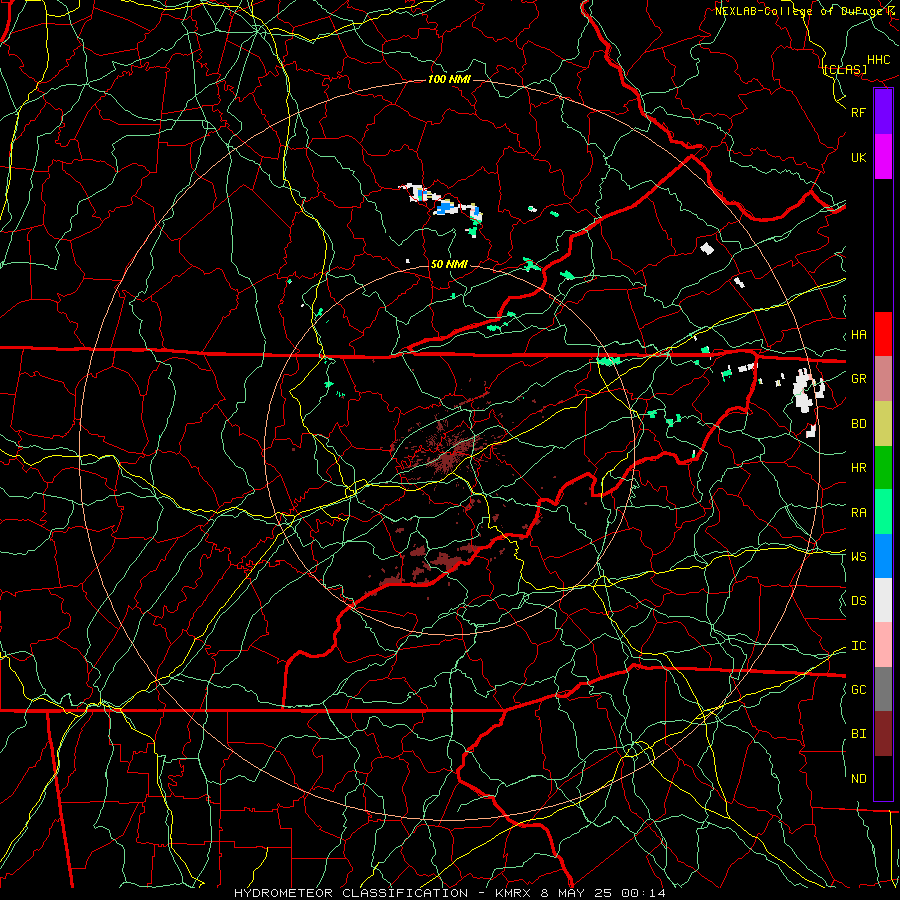Click the dark green HR swatch
Viewport: 900px width, 900px height.
coord(883,467)
